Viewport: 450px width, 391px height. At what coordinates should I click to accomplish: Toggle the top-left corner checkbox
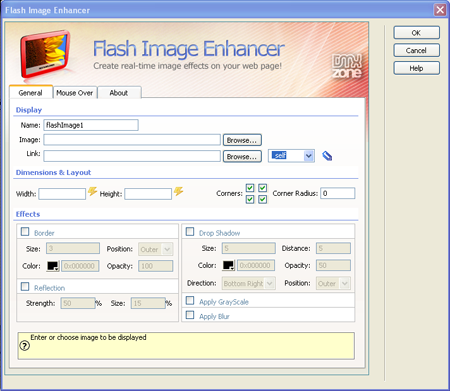click(250, 188)
